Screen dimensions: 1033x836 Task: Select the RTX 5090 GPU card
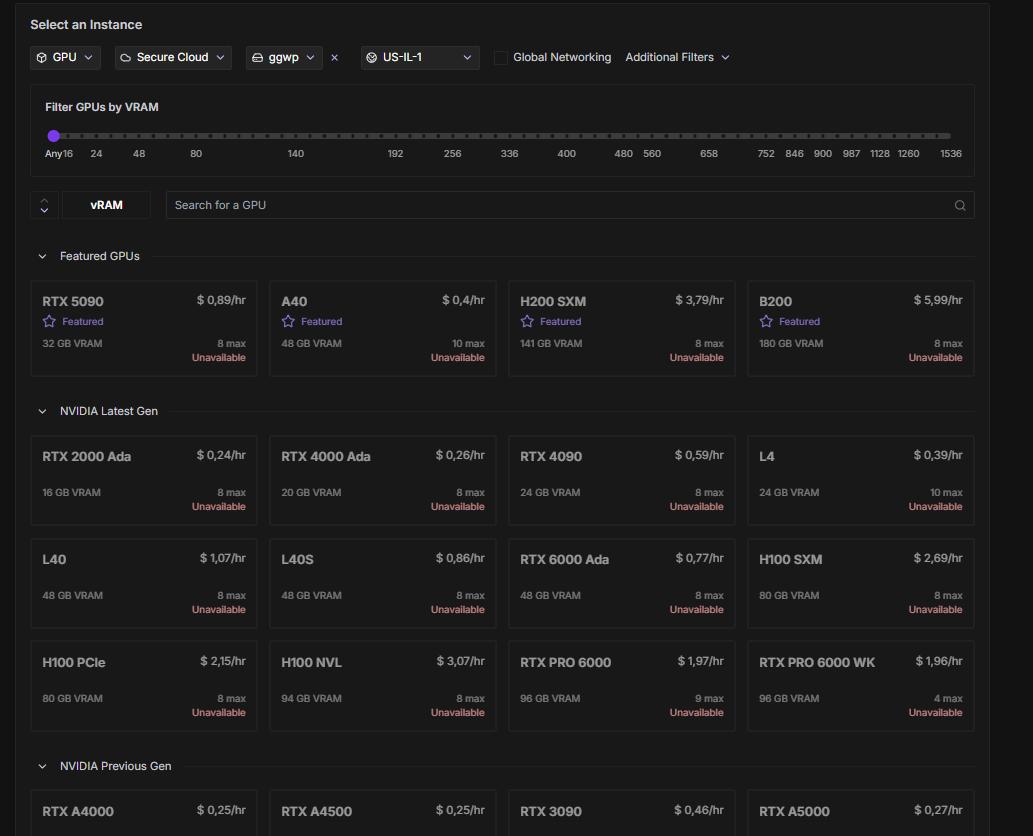[144, 329]
